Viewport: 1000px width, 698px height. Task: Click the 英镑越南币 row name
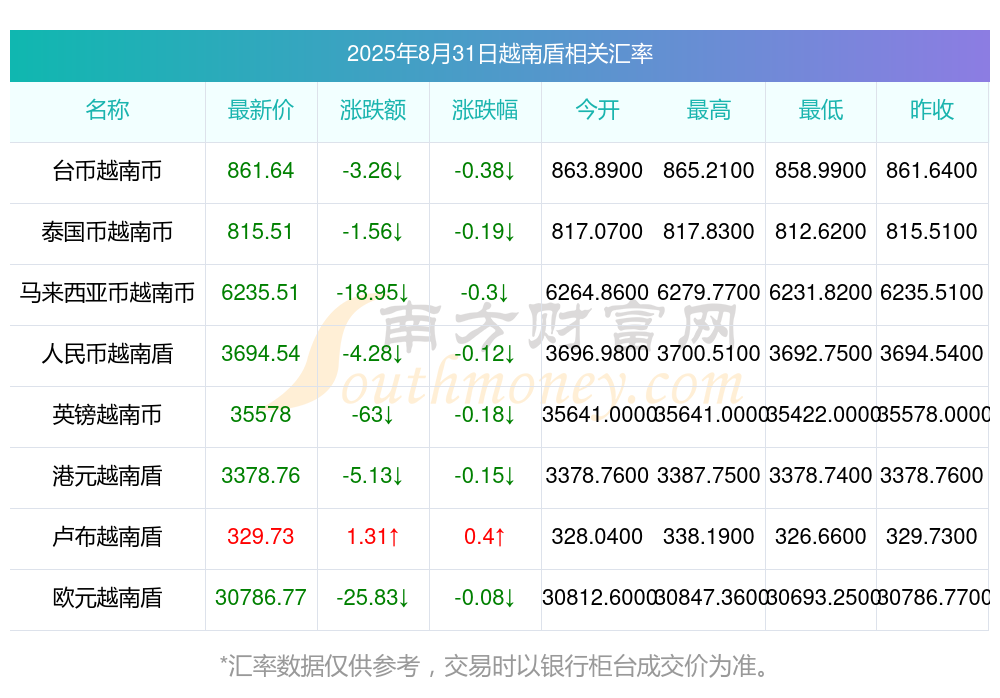click(x=107, y=415)
